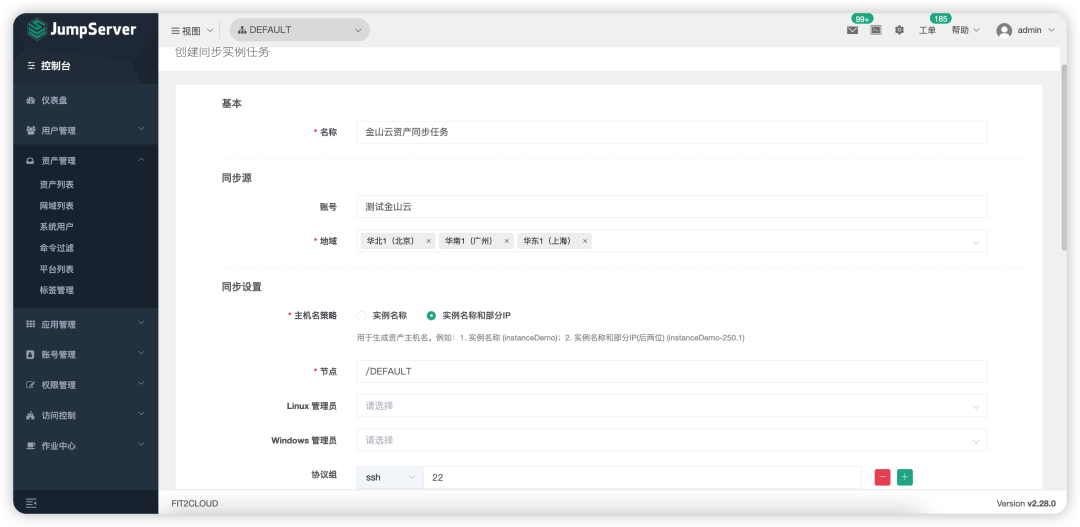Open the DEFAULT organization selector
This screenshot has width=1080, height=527.
coord(300,30)
